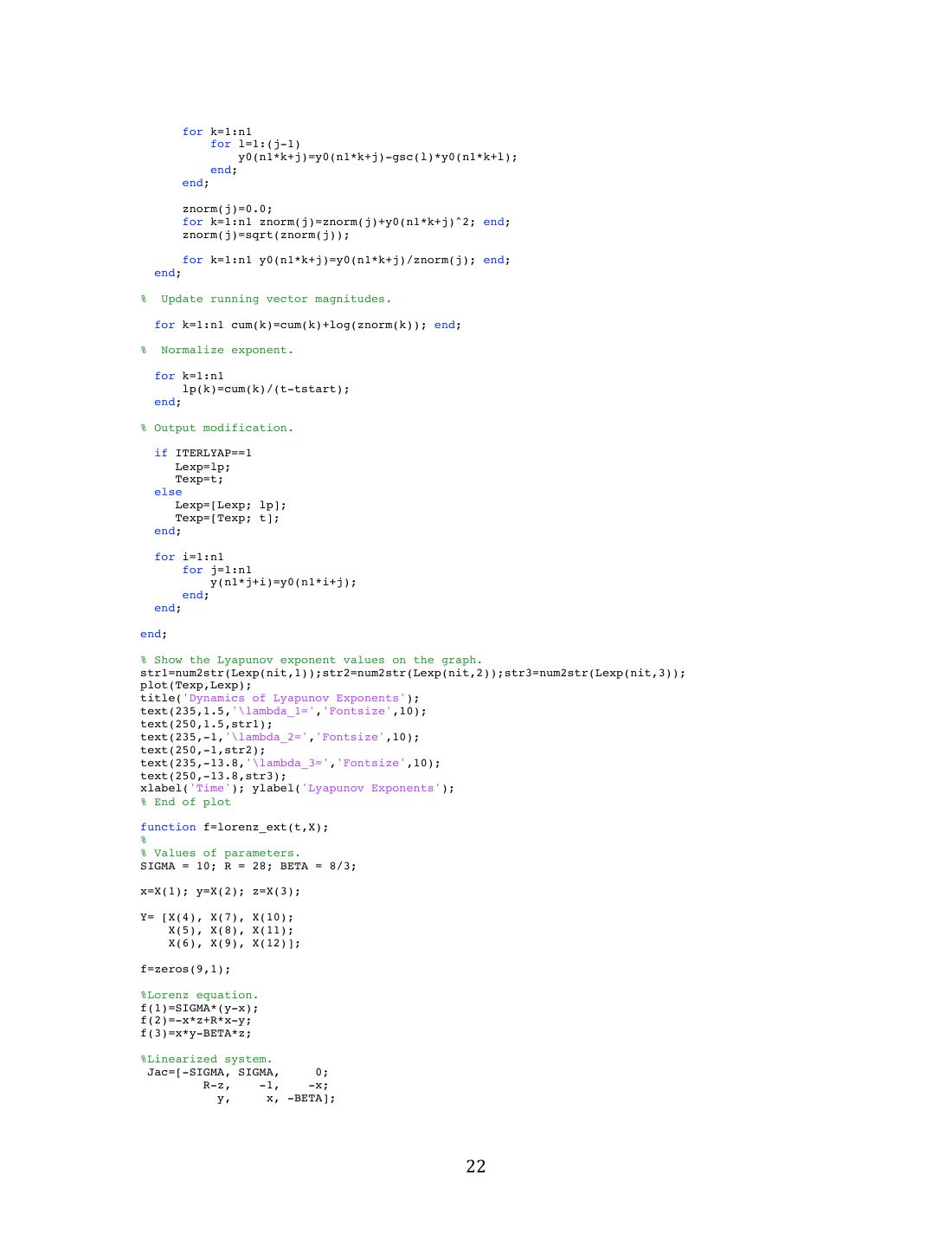The width and height of the screenshot is (952, 1233).
Task: Click the line 'for l=1:(j-1)'
Action: 256,145
